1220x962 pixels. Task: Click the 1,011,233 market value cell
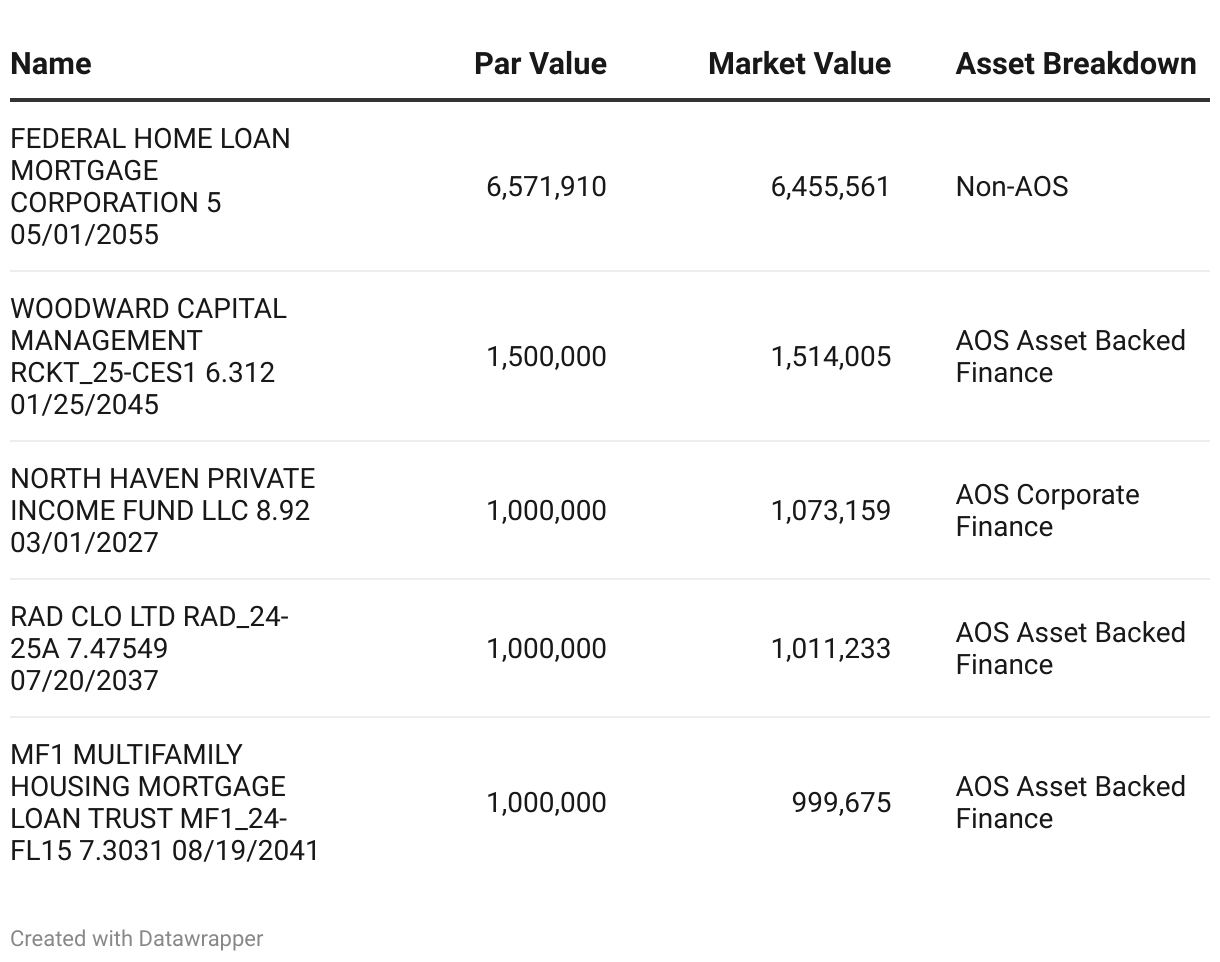(x=830, y=649)
